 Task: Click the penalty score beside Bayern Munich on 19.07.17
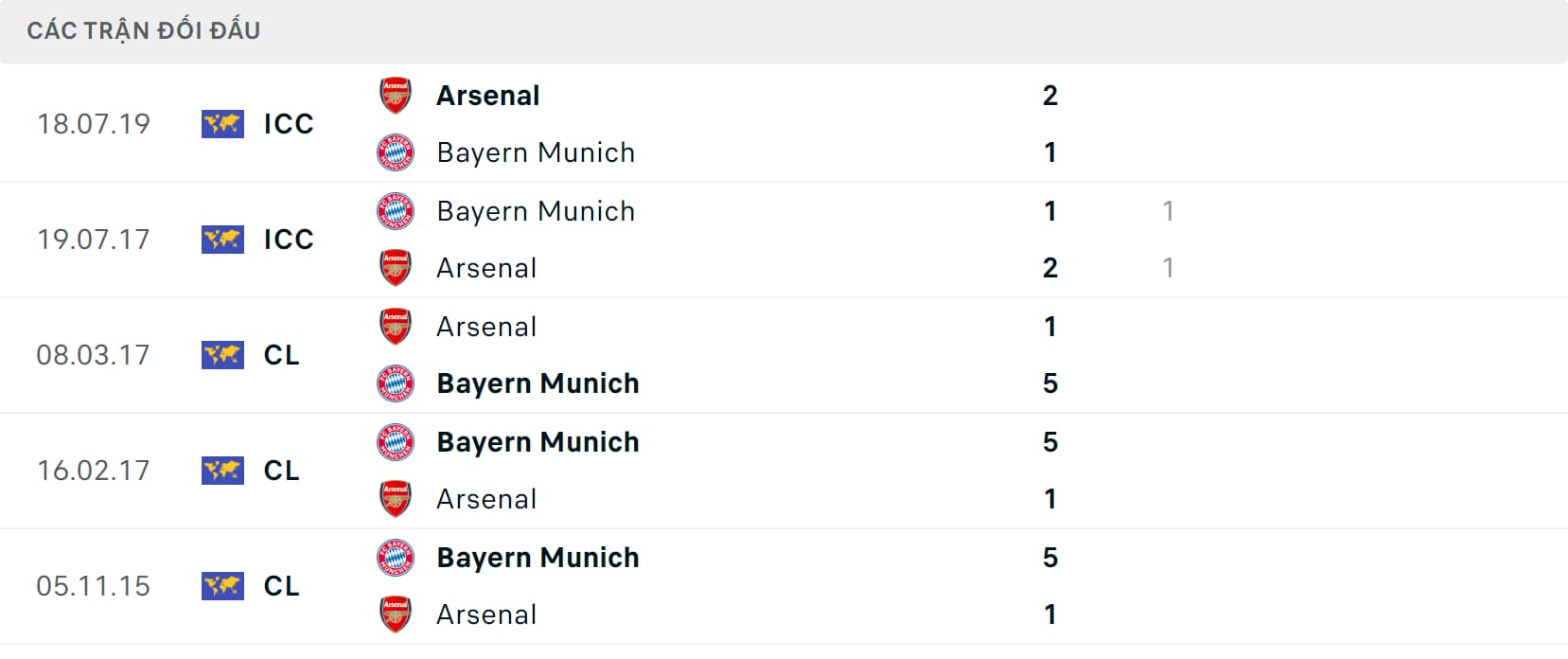[1169, 211]
